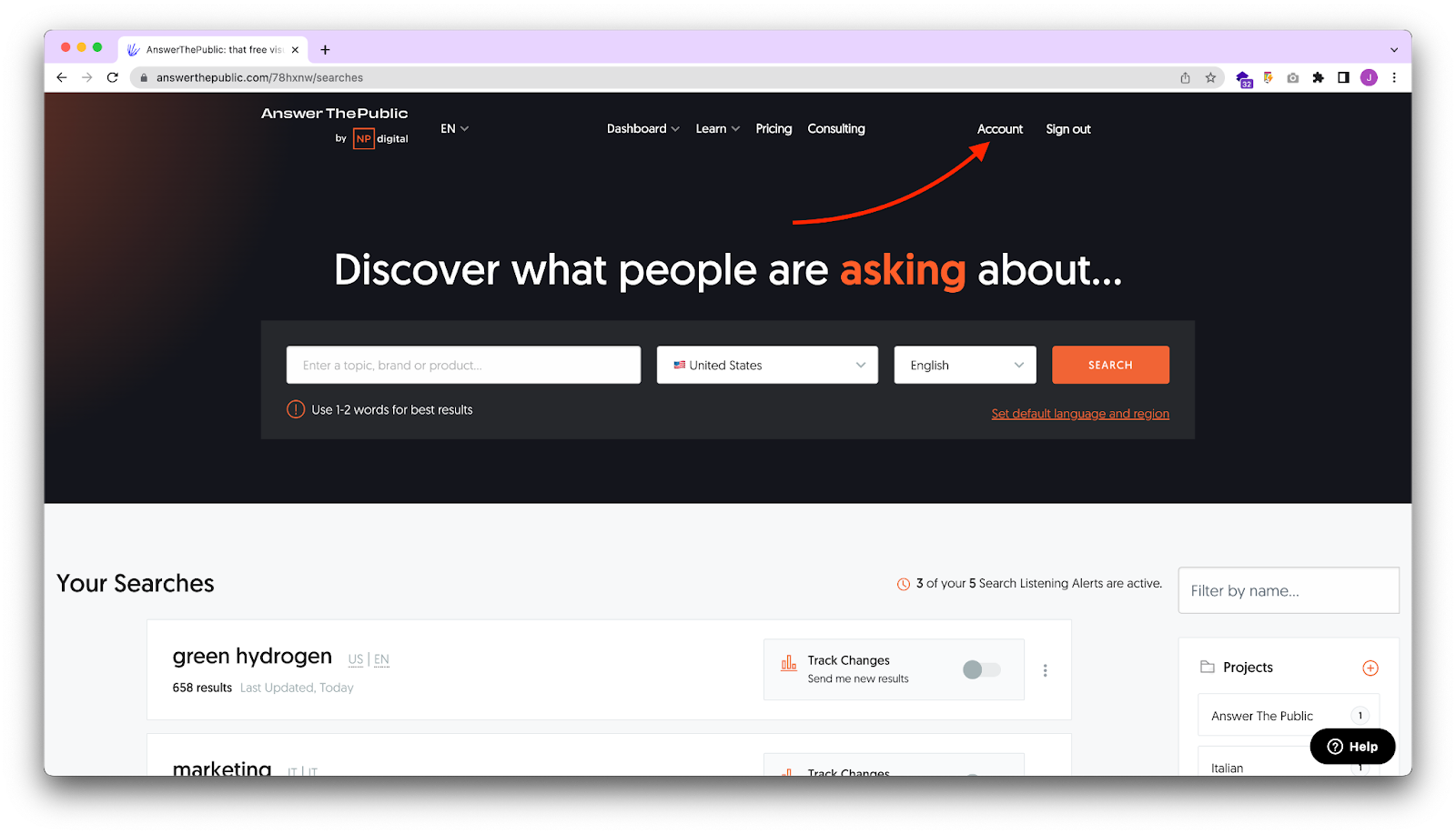Viewport: 1456px width, 834px height.
Task: Click the address bar URL
Action: (259, 78)
